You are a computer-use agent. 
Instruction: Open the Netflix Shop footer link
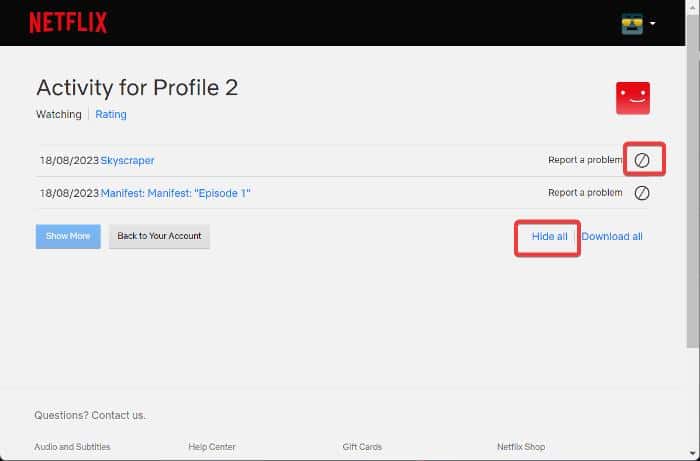coord(521,447)
